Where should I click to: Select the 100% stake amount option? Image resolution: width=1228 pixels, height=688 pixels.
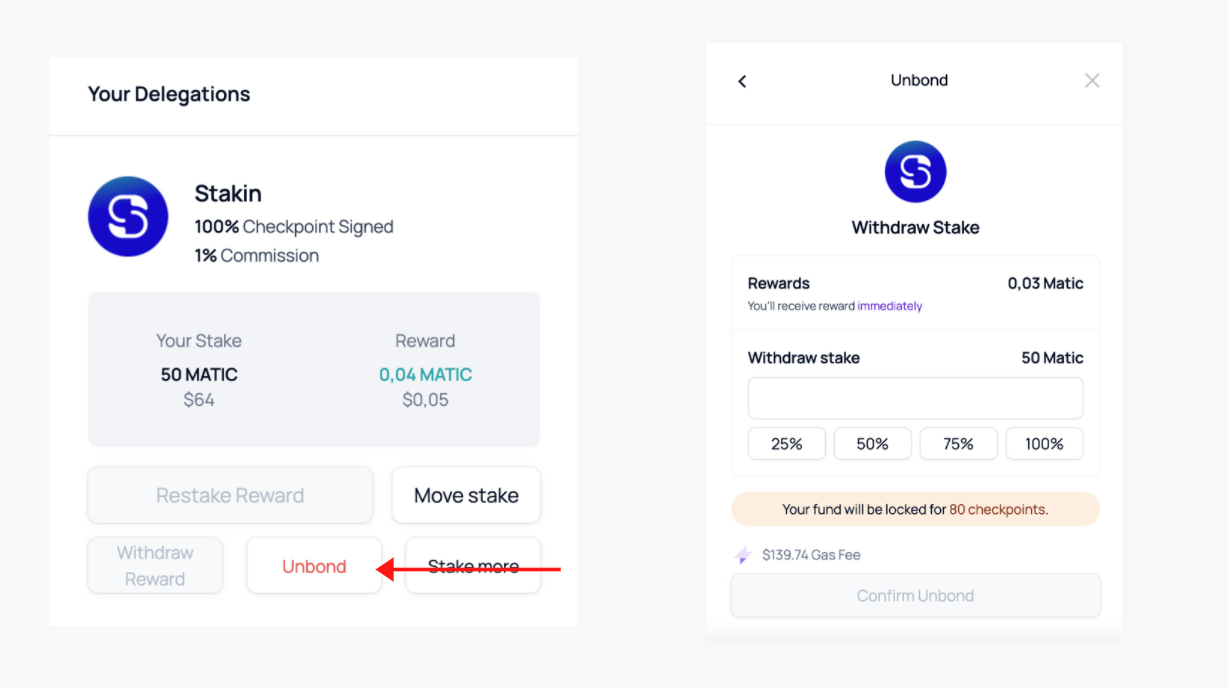tap(1044, 443)
